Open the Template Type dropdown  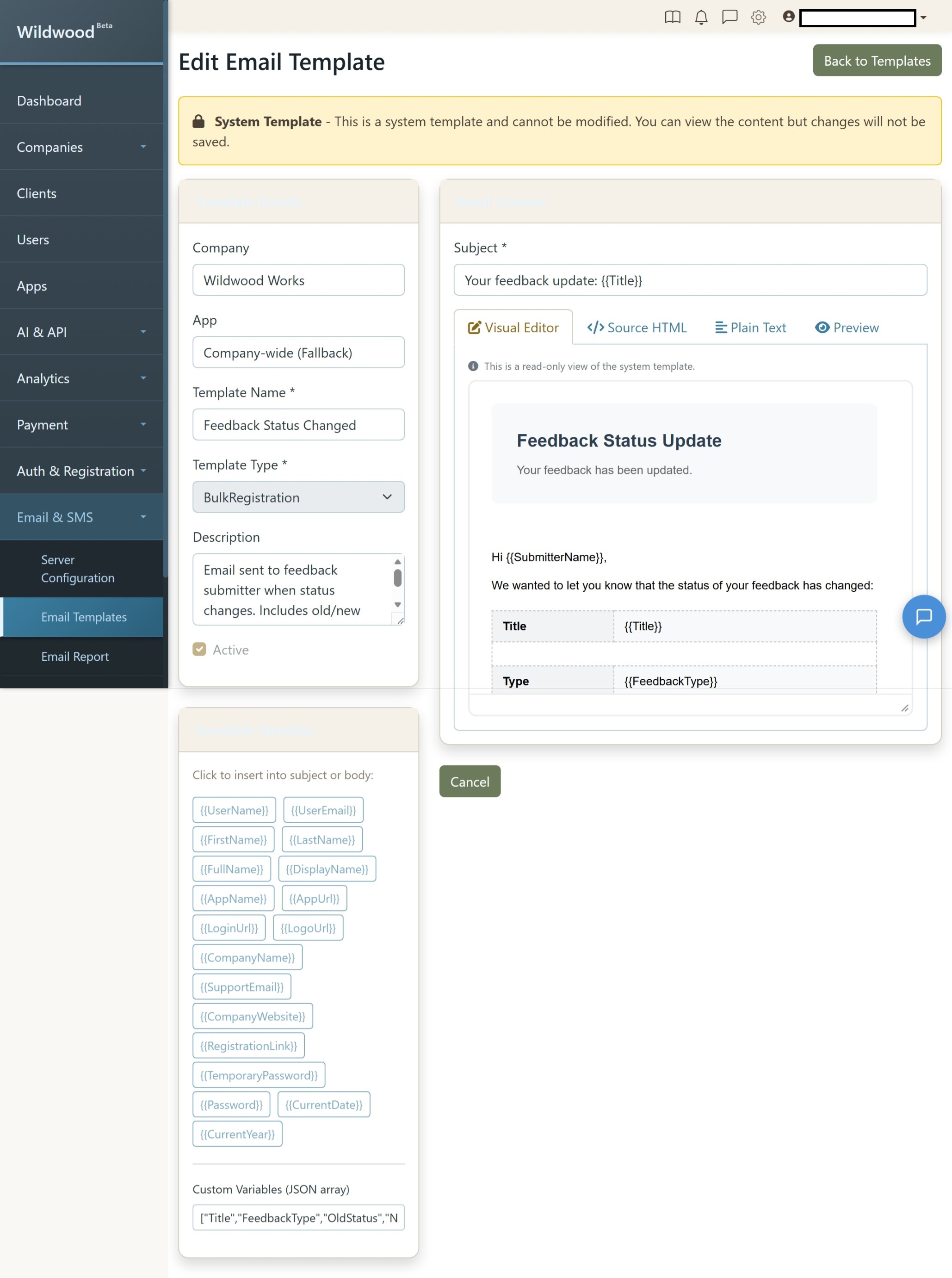coord(298,497)
